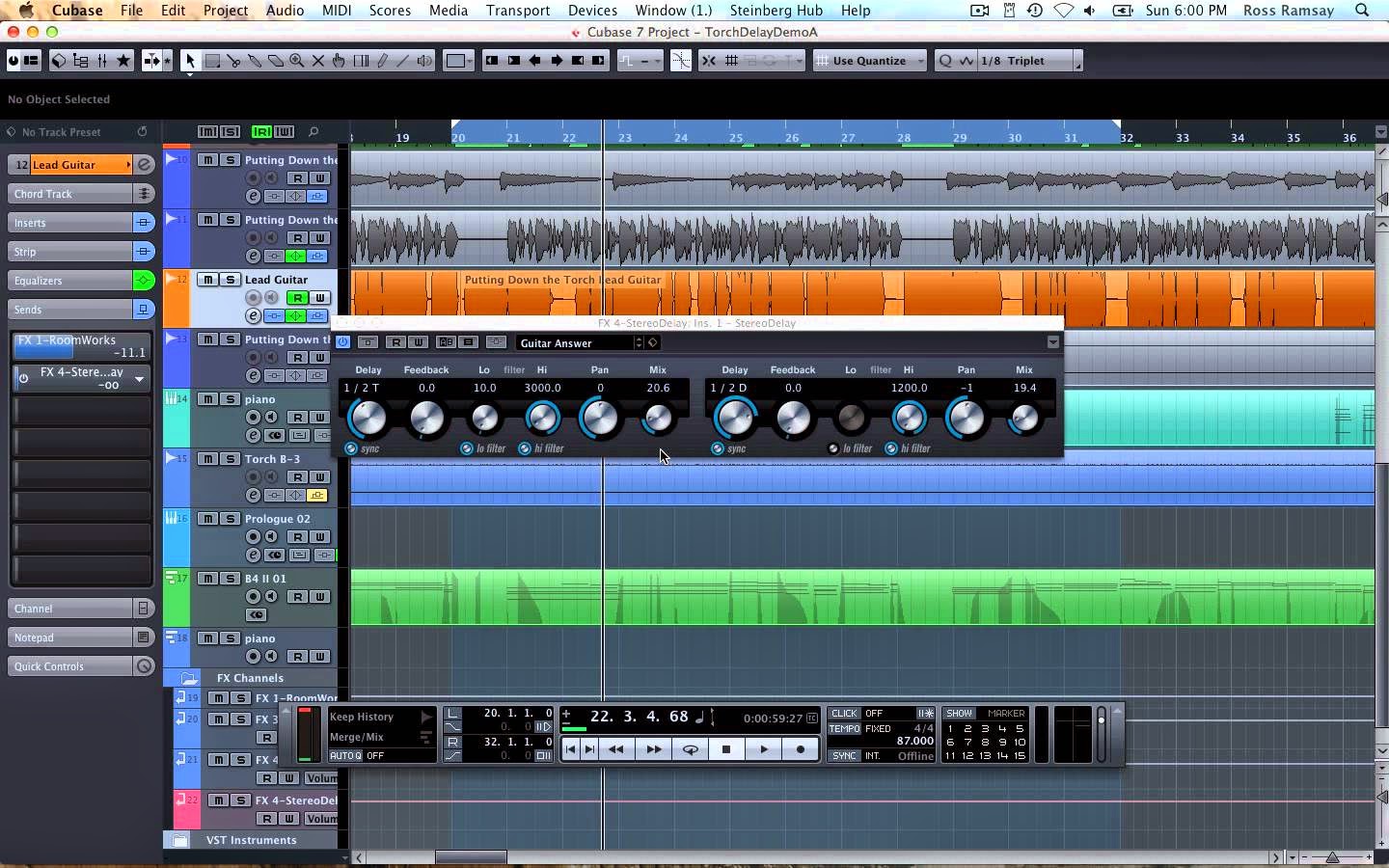Screen dimensions: 1389x868
Task: Click the search icon above track list
Action: (313, 132)
